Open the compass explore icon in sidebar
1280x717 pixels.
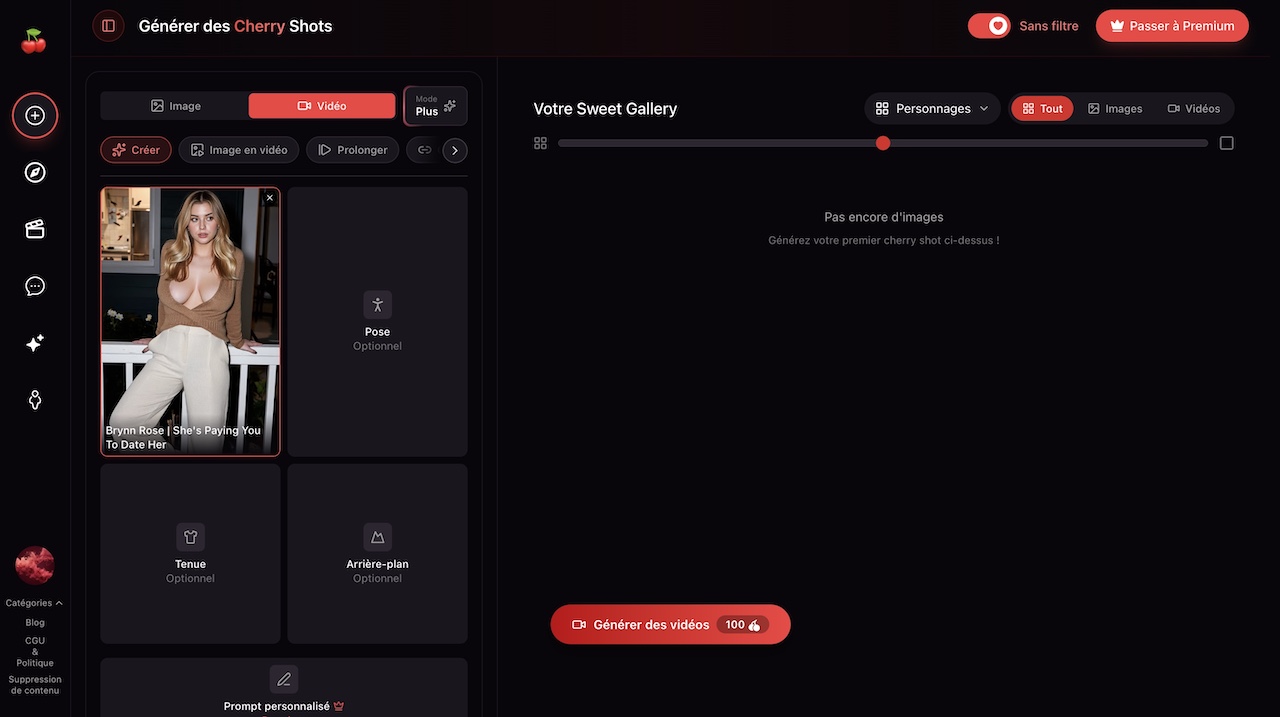pyautogui.click(x=35, y=173)
